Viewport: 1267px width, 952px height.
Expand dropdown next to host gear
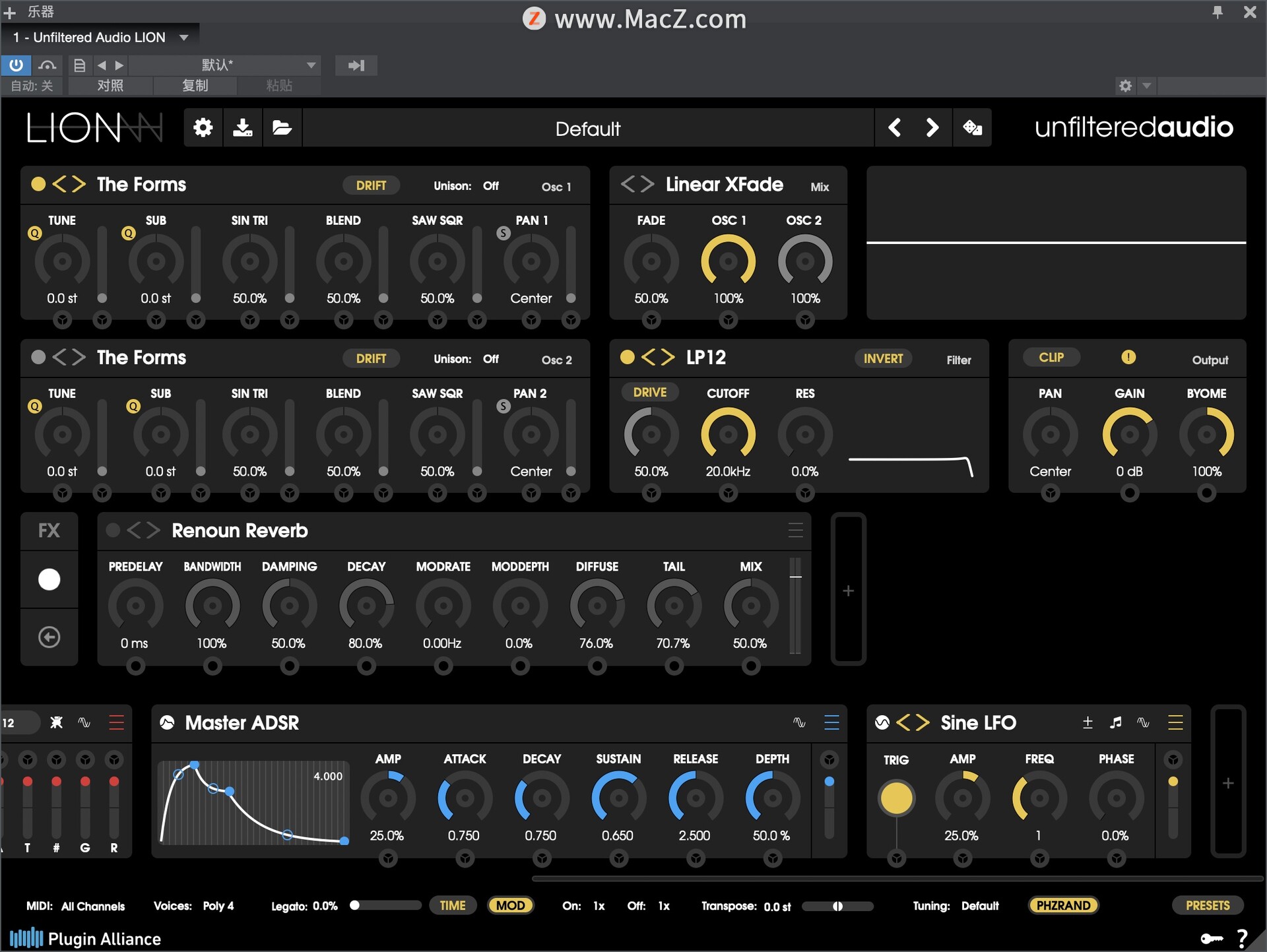pyautogui.click(x=1147, y=86)
